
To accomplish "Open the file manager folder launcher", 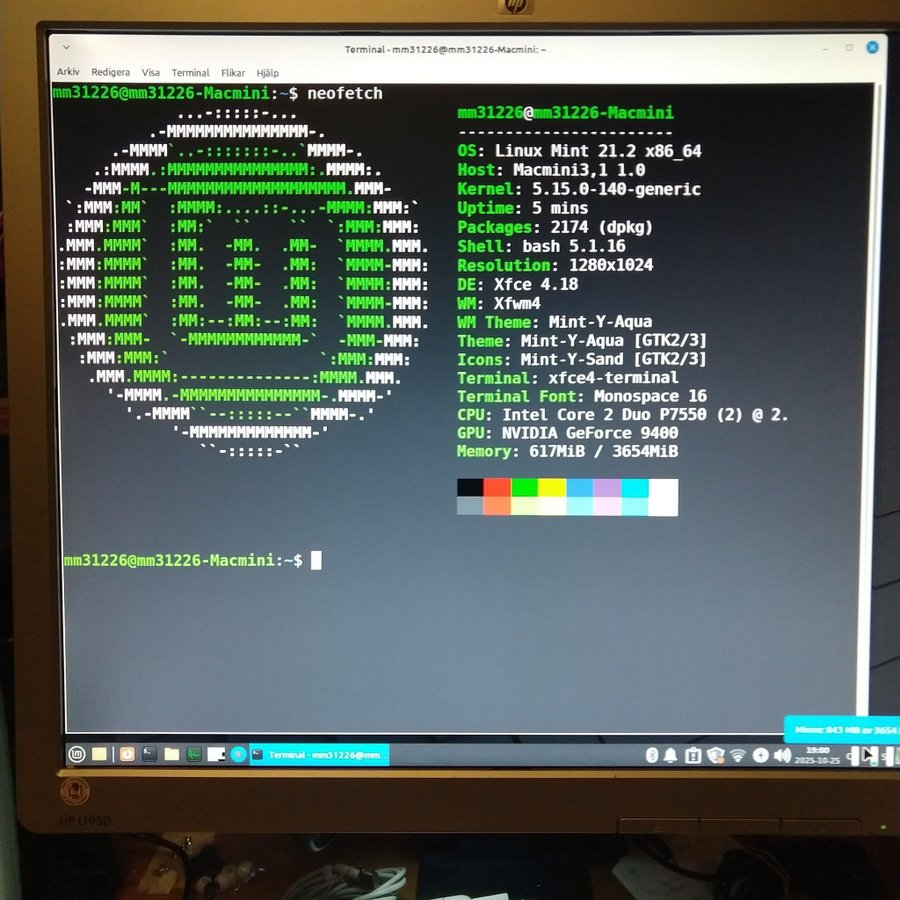I will click(x=172, y=754).
